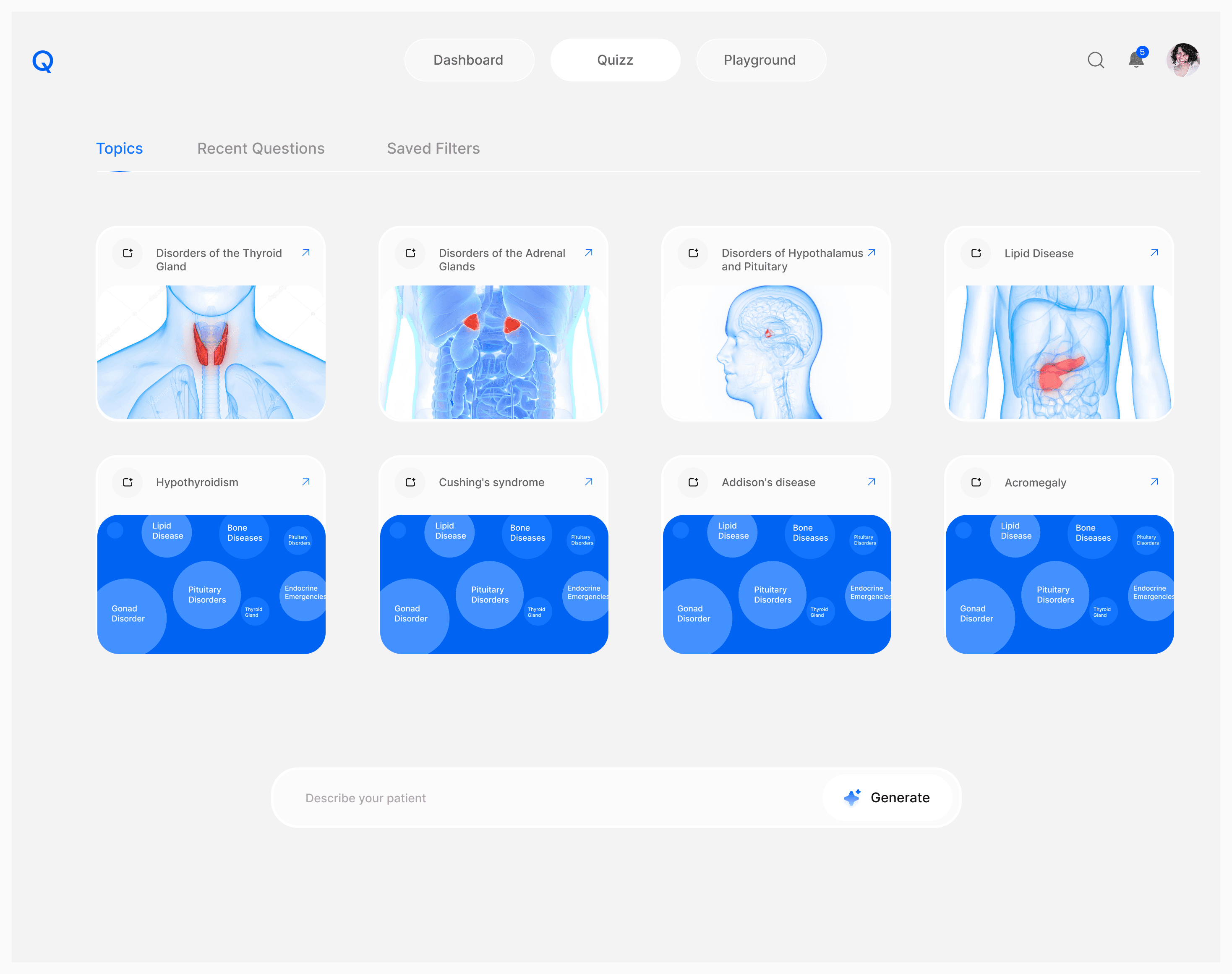
Task: Click the Pituitary Disorders bubble in the Acromegaly card
Action: (x=1055, y=594)
